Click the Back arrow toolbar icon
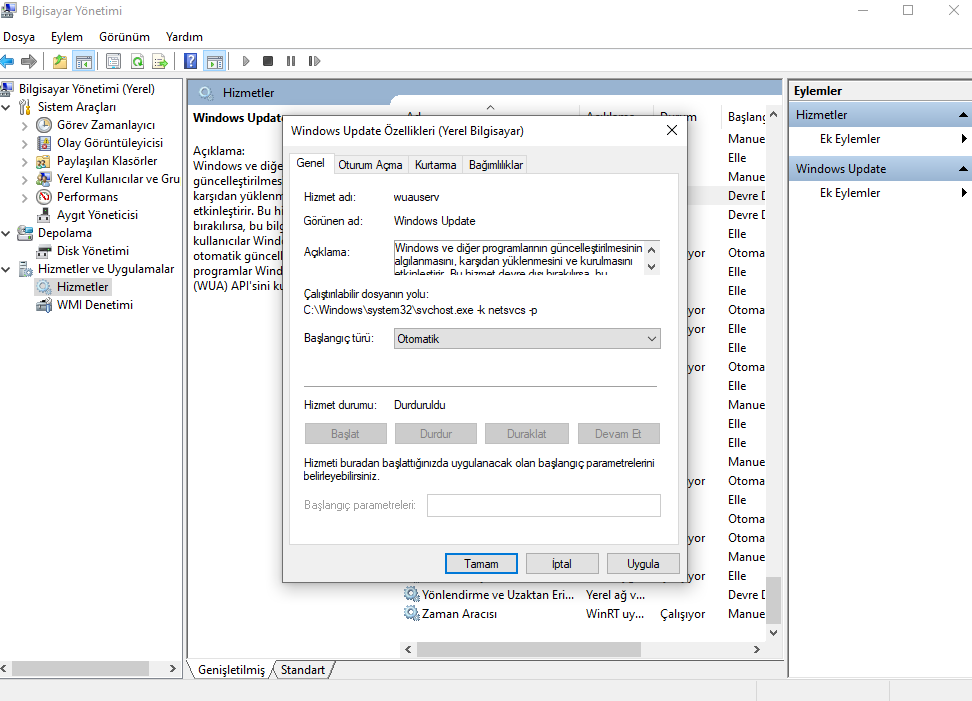 (x=7, y=61)
